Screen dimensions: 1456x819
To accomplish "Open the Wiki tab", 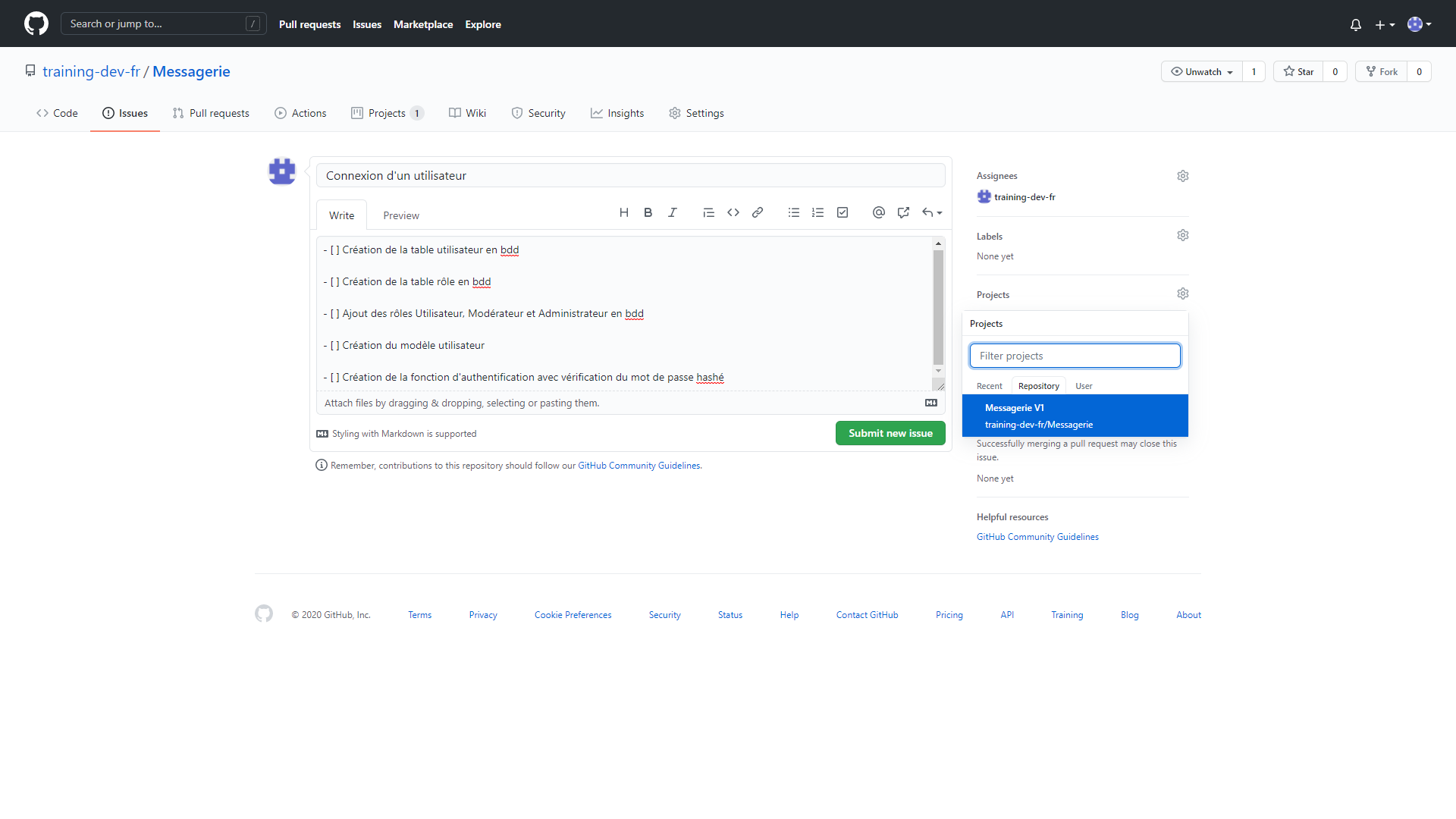I will (x=467, y=113).
